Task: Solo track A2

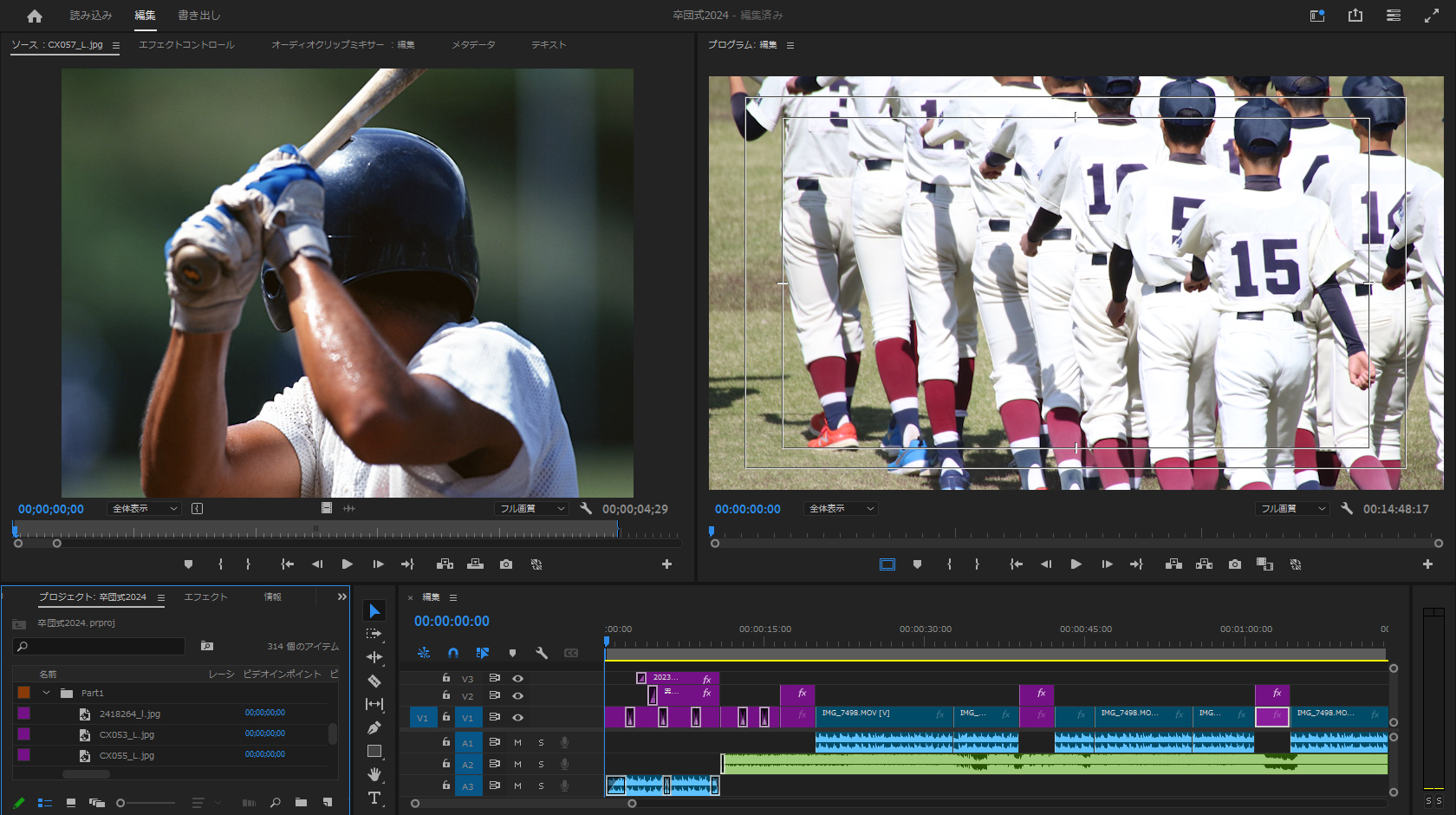Action: [541, 764]
